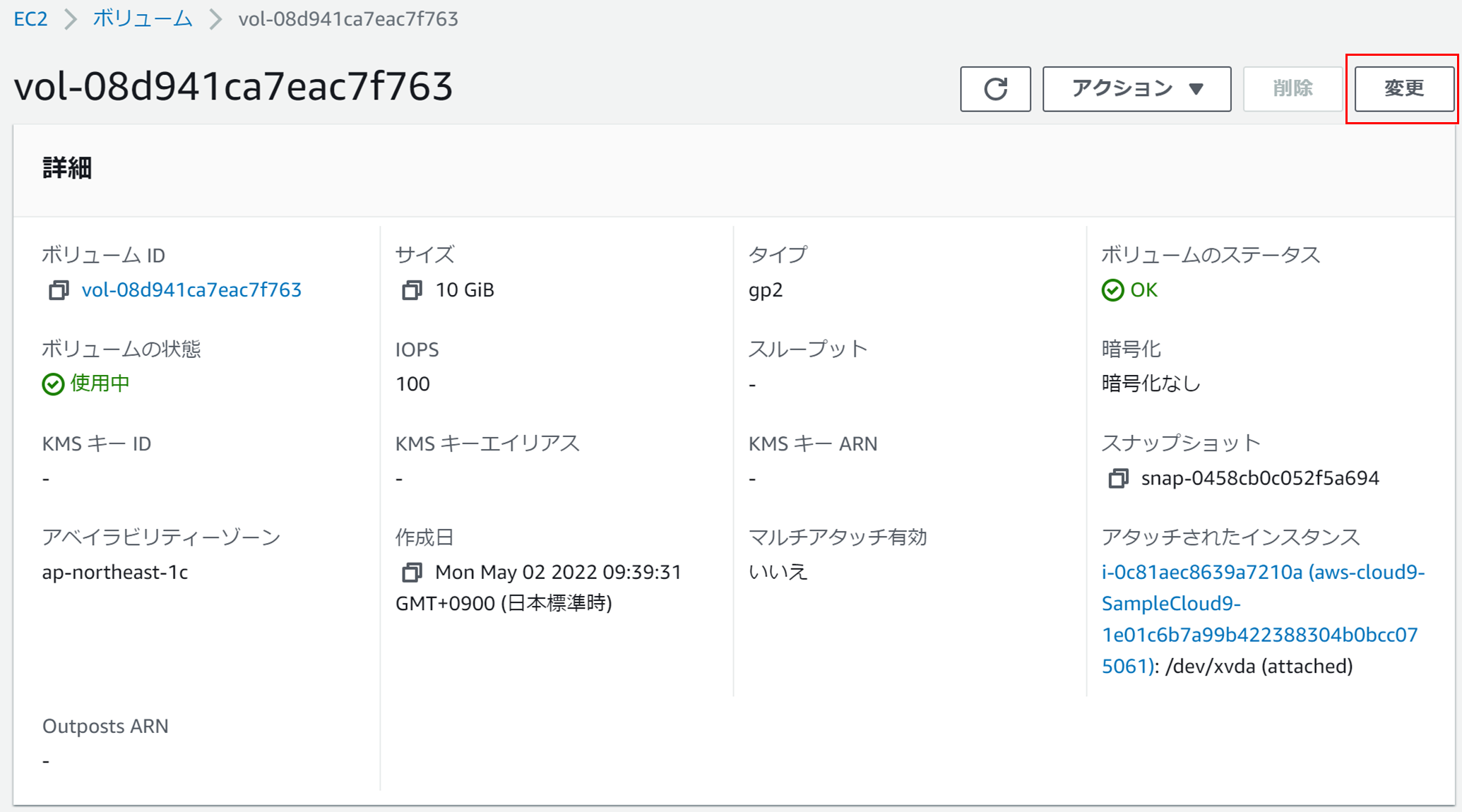
Task: Click the refresh icon button
Action: (x=995, y=89)
